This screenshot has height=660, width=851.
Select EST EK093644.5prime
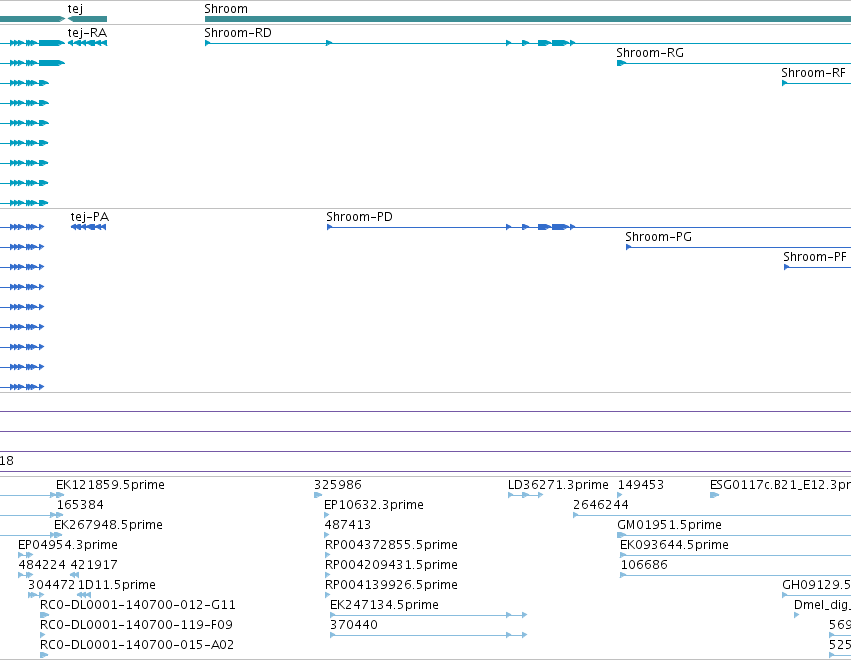click(x=675, y=545)
